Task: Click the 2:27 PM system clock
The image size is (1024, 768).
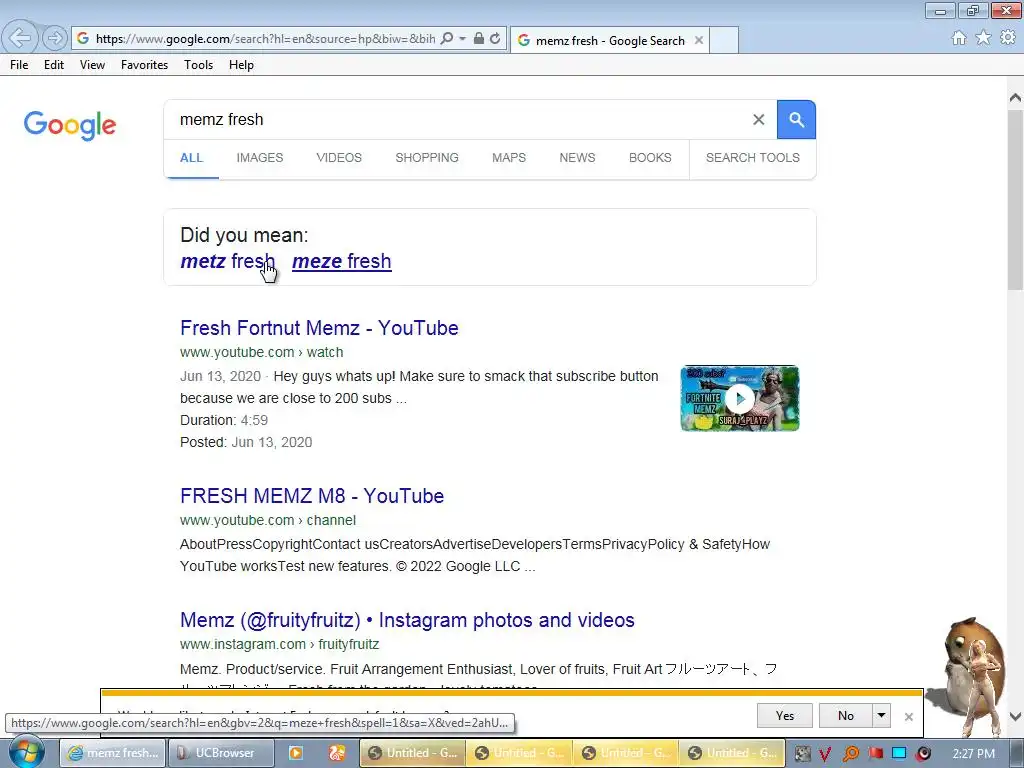Action: click(974, 754)
